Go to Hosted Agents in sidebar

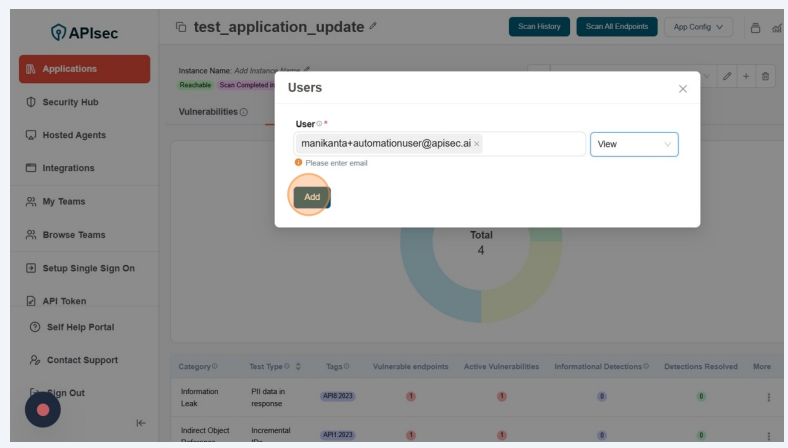[x=73, y=135]
